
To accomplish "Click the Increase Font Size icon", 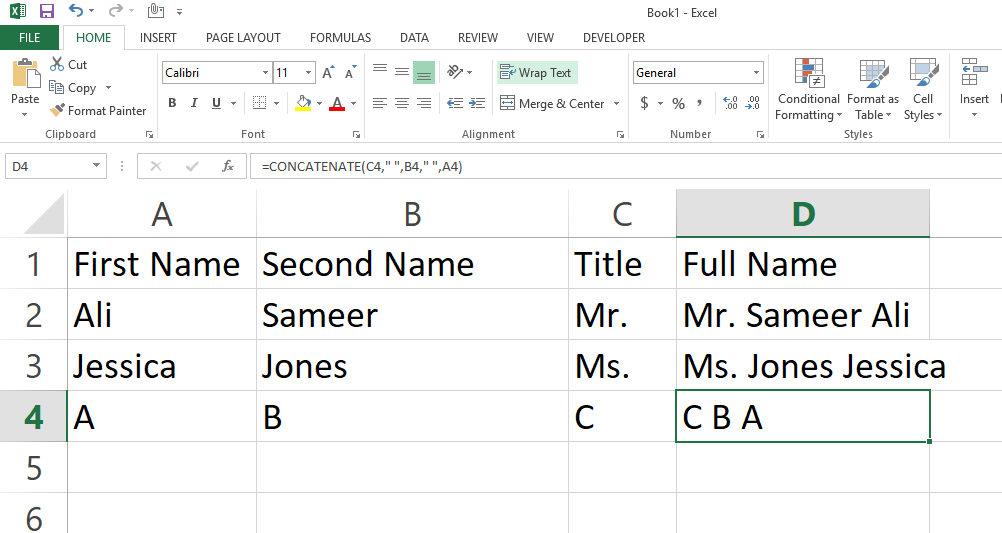I will click(x=328, y=73).
